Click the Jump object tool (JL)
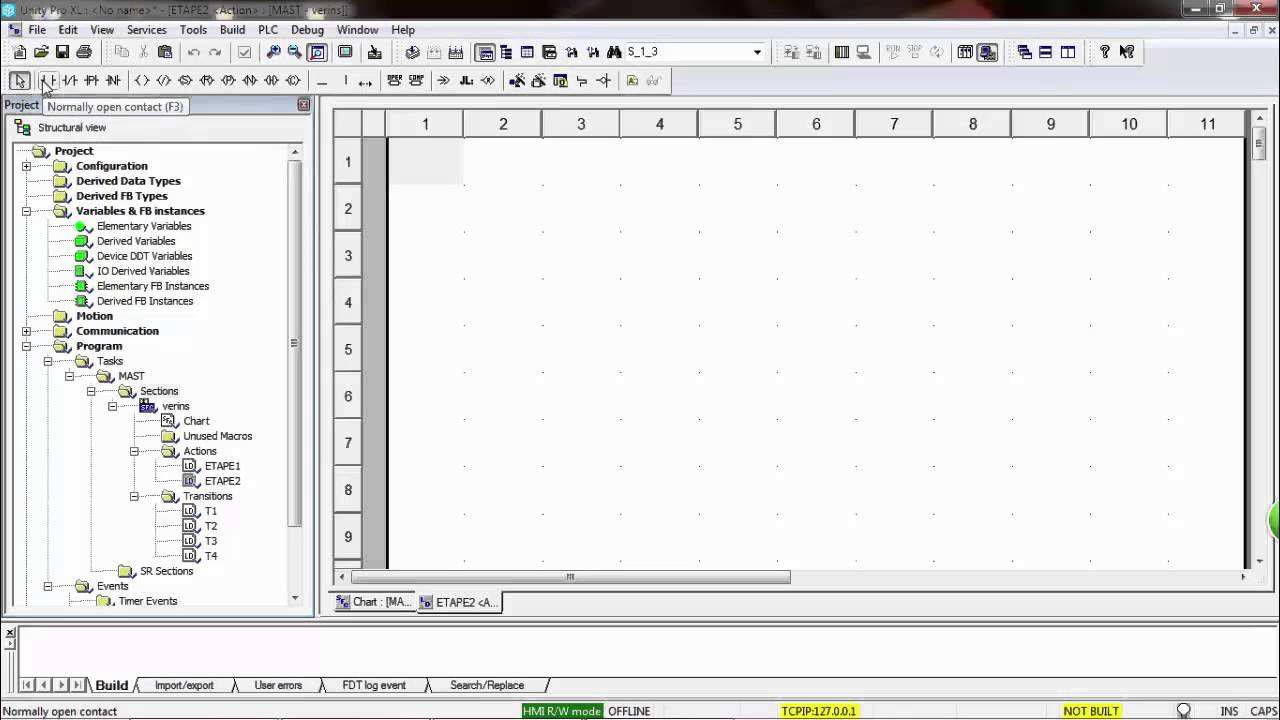1280x720 pixels. pyautogui.click(x=466, y=81)
